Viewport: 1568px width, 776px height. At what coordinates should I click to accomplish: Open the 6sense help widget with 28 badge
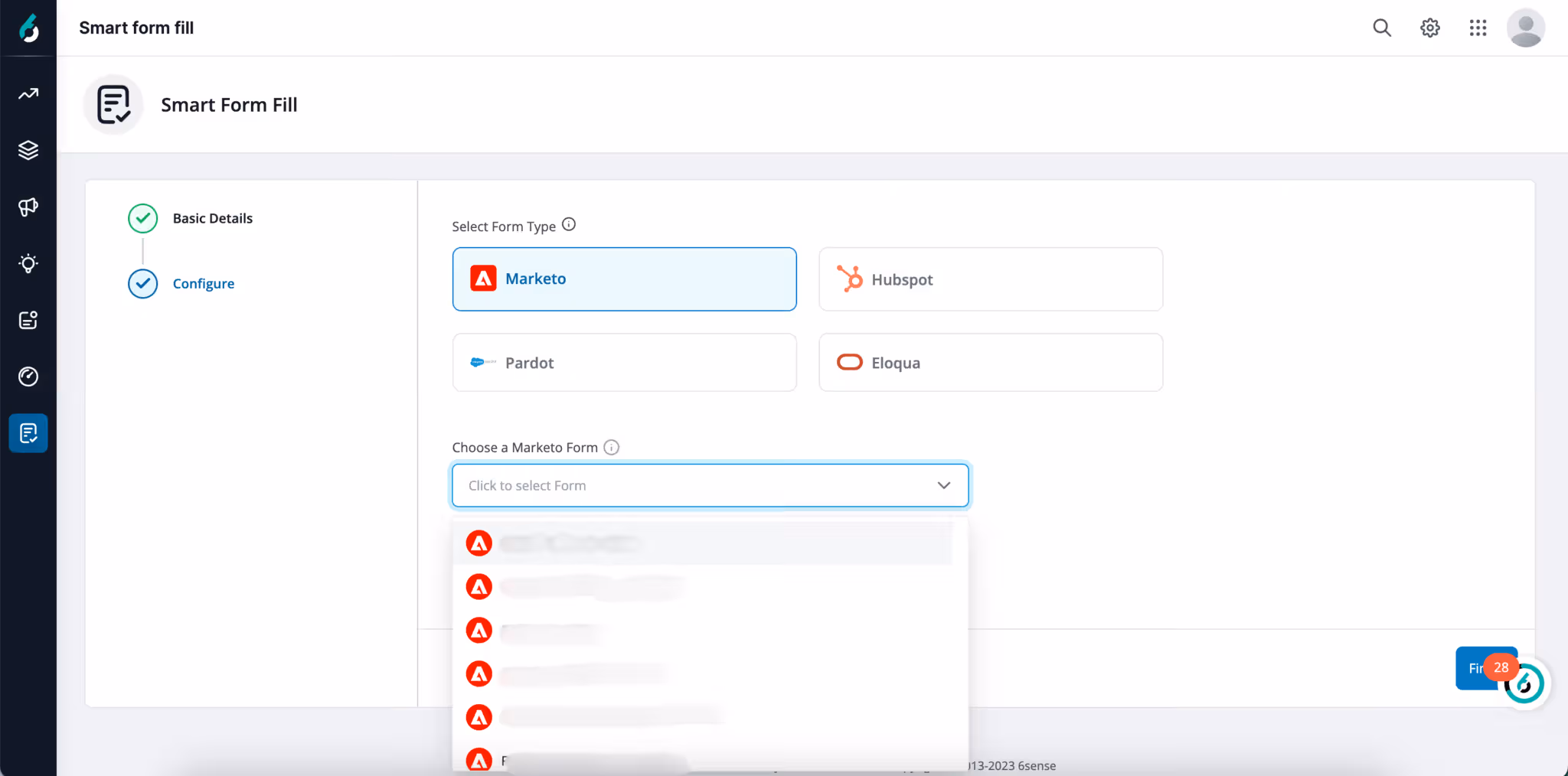(x=1524, y=683)
